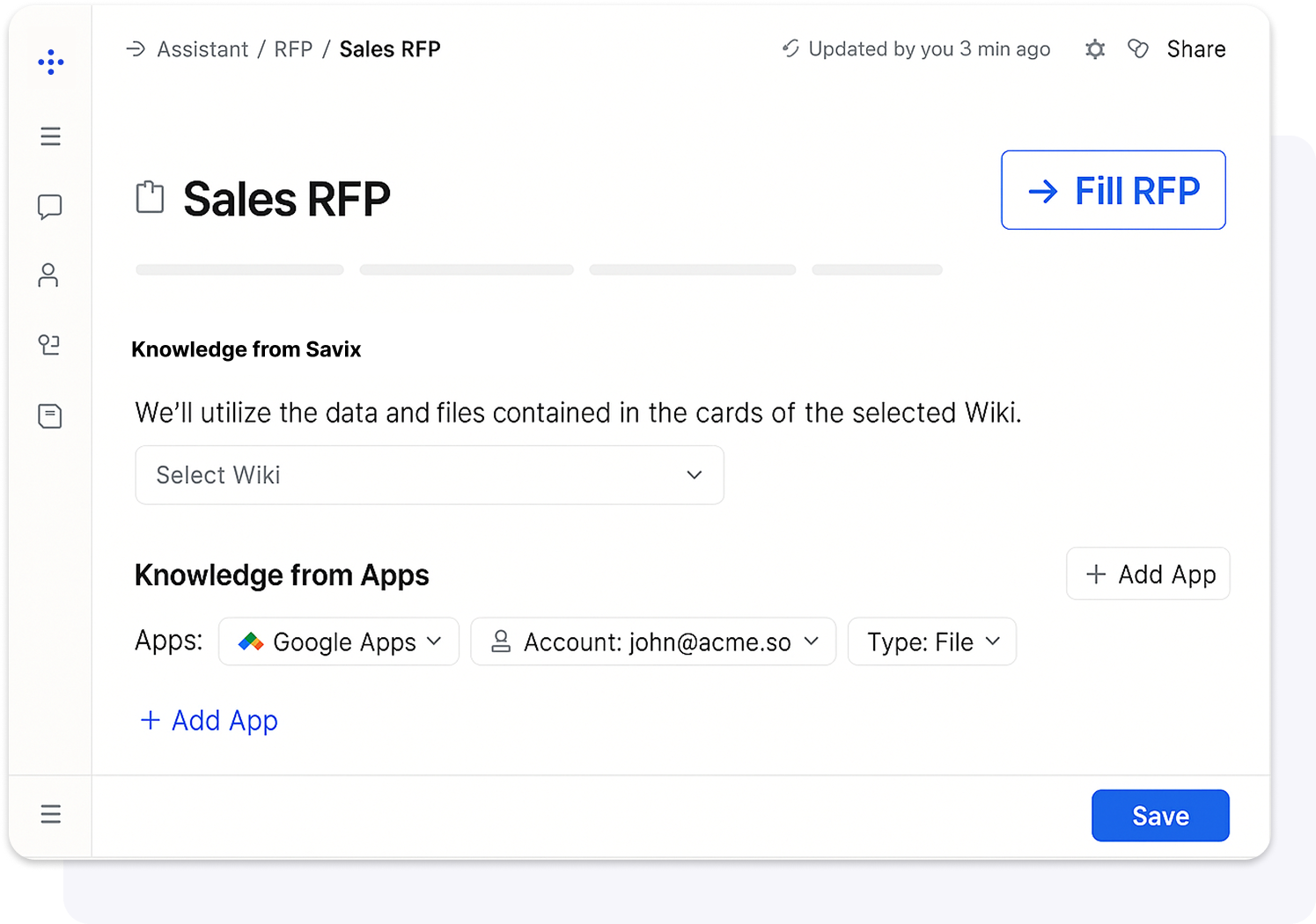1316x924 pixels.
Task: Click the clipboard icon beside the Sales RFP title
Action: (x=150, y=197)
